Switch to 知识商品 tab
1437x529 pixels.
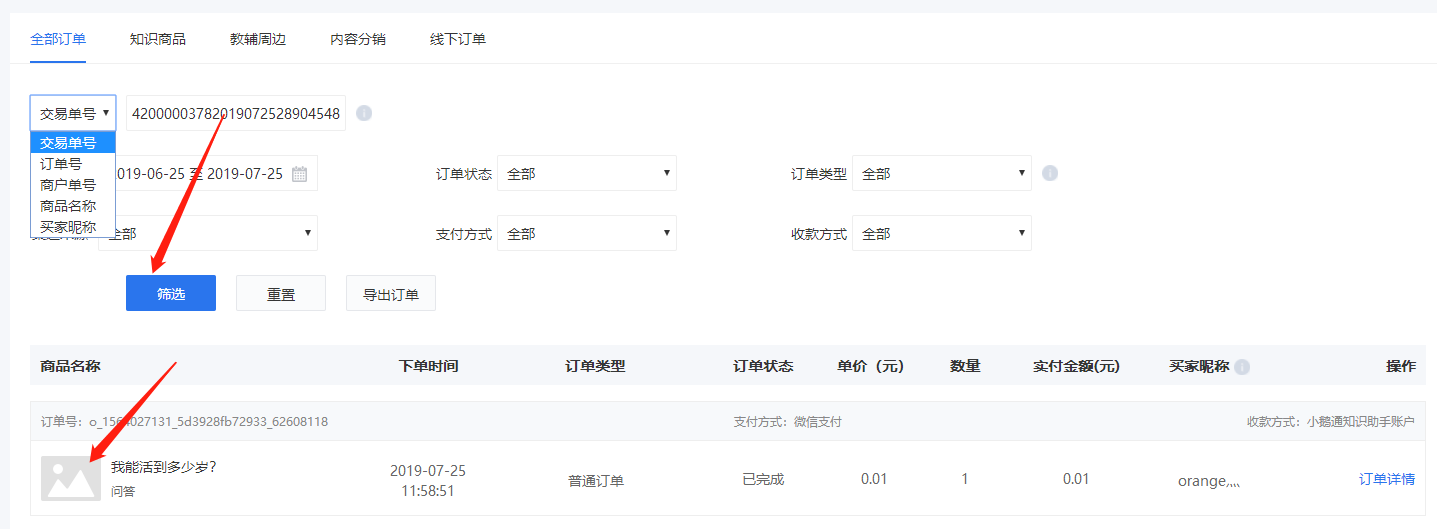(158, 39)
